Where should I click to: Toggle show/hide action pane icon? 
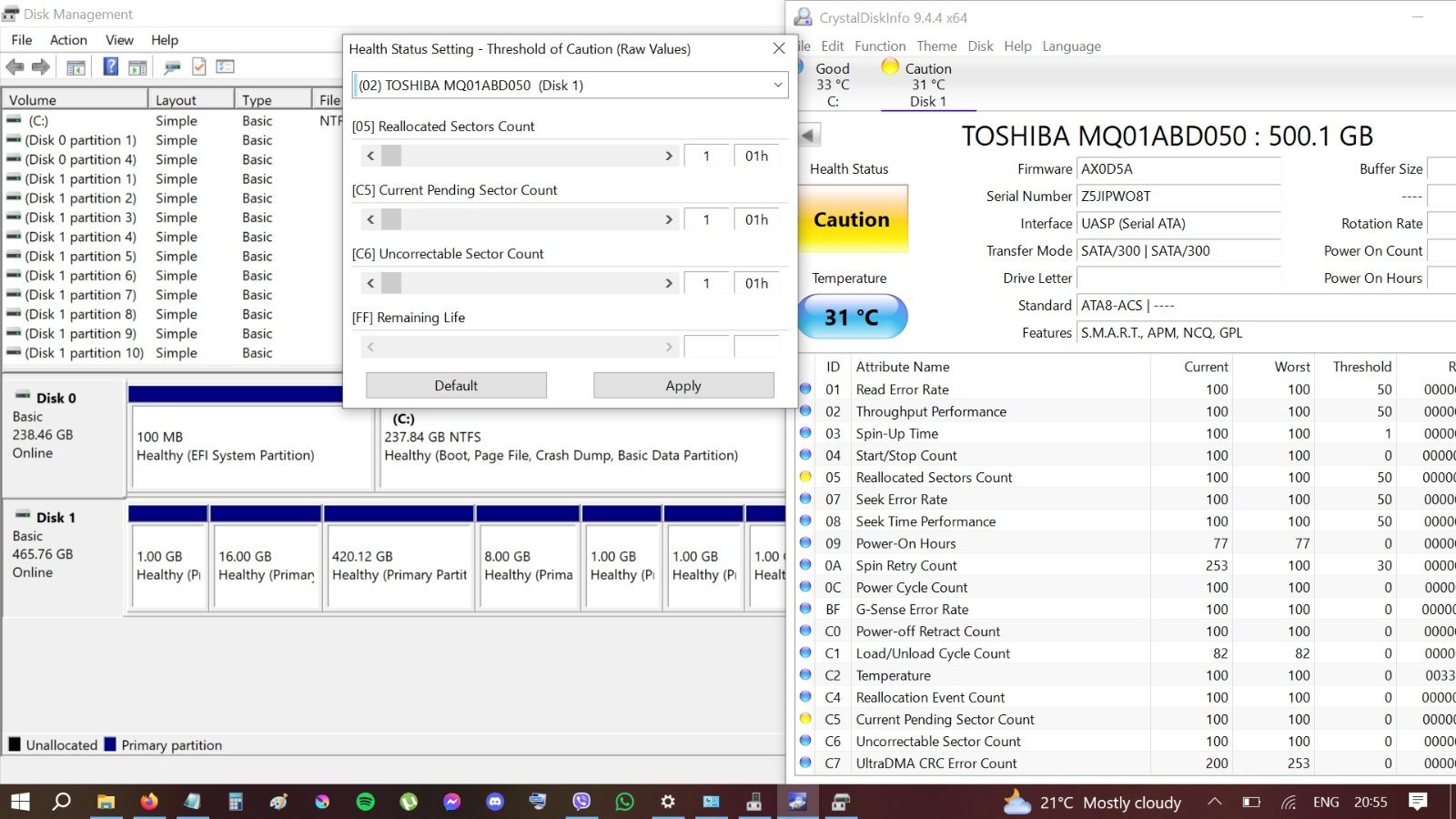(x=137, y=67)
